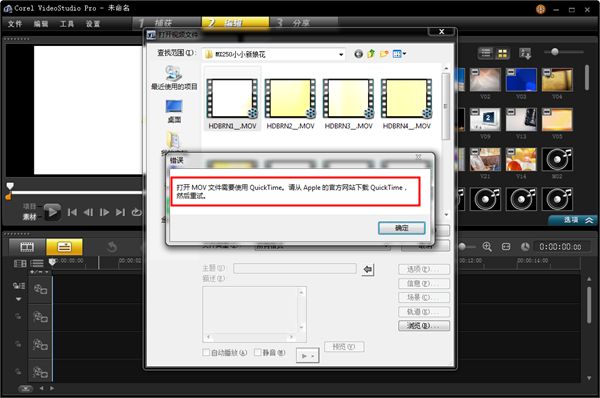The image size is (600, 398).
Task: Click the playhead scrubber marker under preview
Action: click(x=10, y=186)
